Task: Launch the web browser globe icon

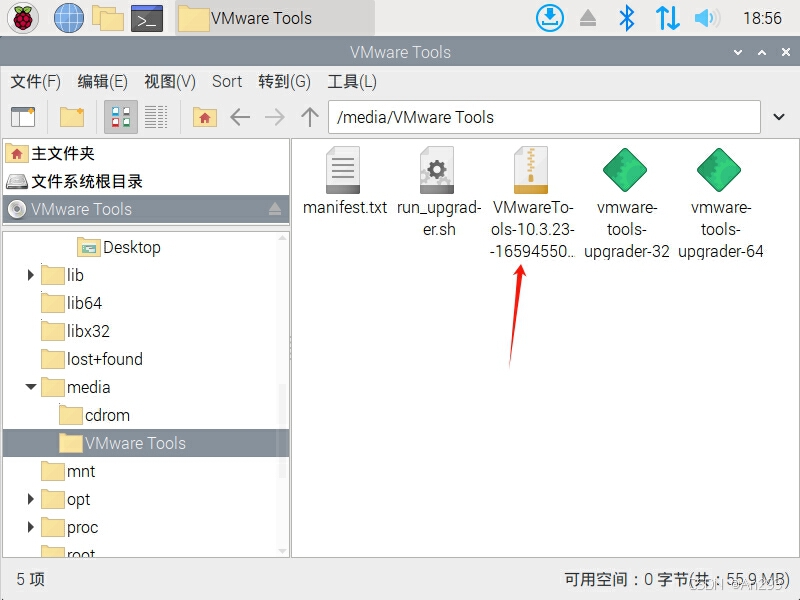Action: pos(69,18)
